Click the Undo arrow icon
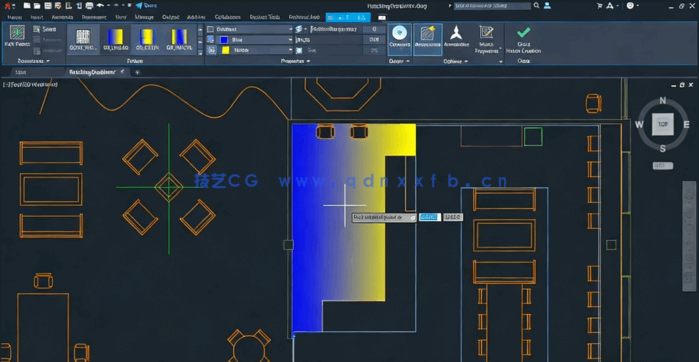The width and height of the screenshot is (699, 362). coord(100,6)
